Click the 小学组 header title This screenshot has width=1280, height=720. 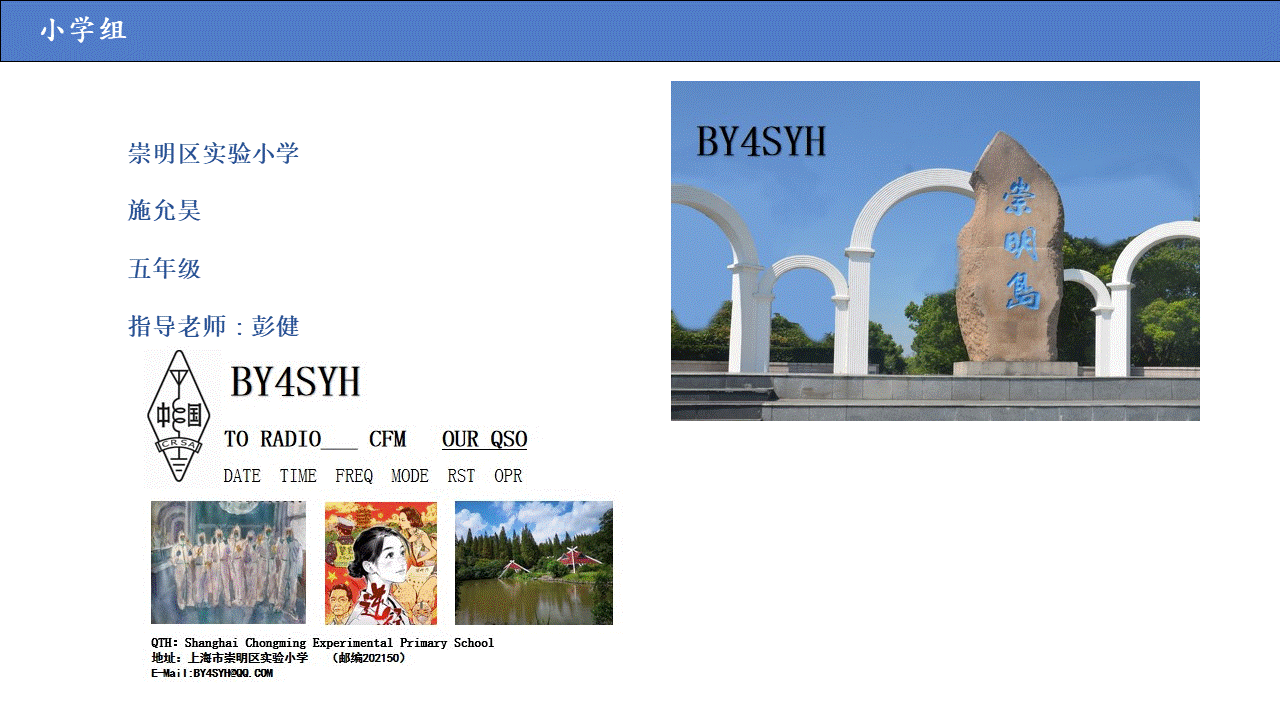point(84,31)
